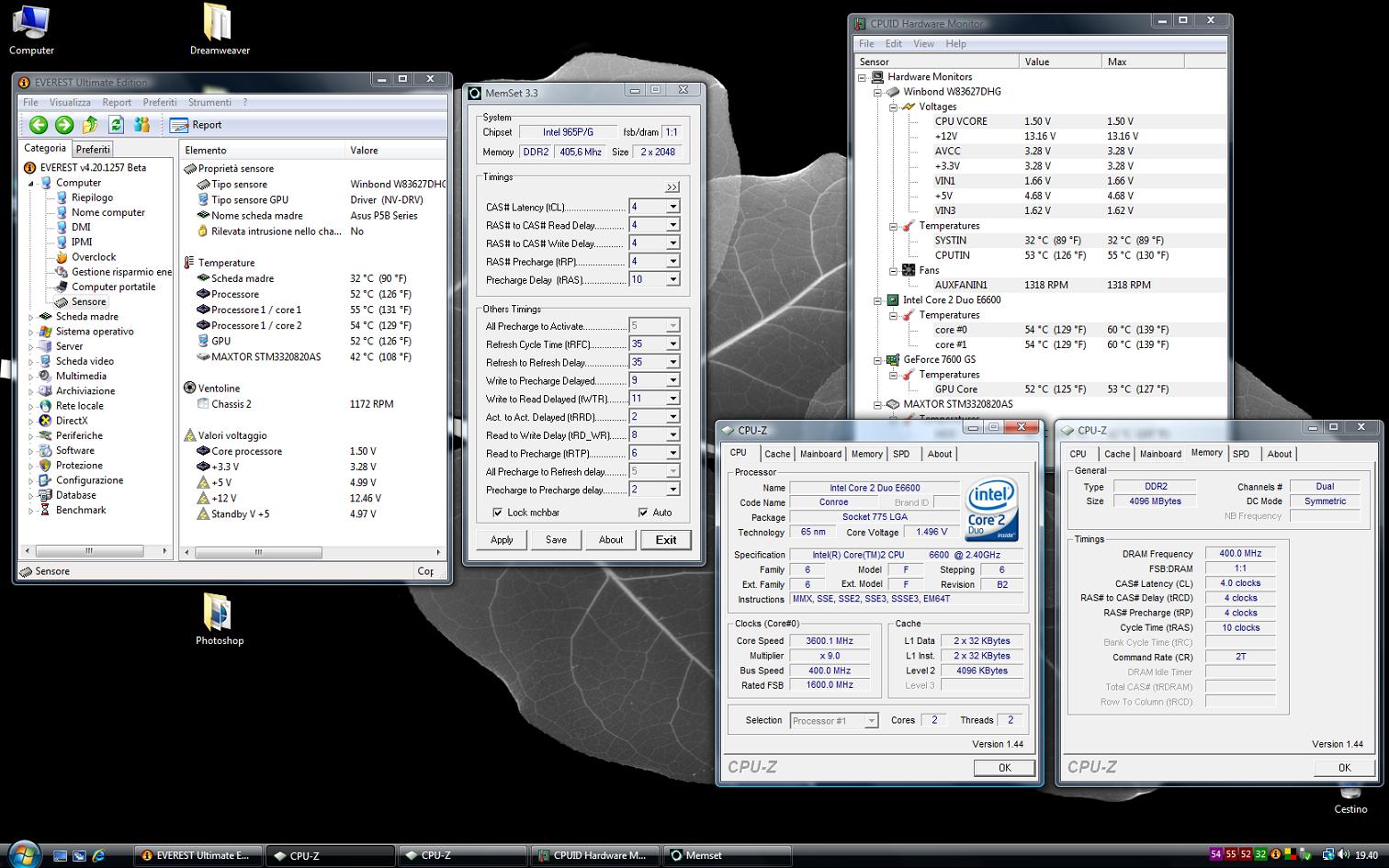Open RAS# to CAS# Read Delay dropdown

tap(672, 225)
